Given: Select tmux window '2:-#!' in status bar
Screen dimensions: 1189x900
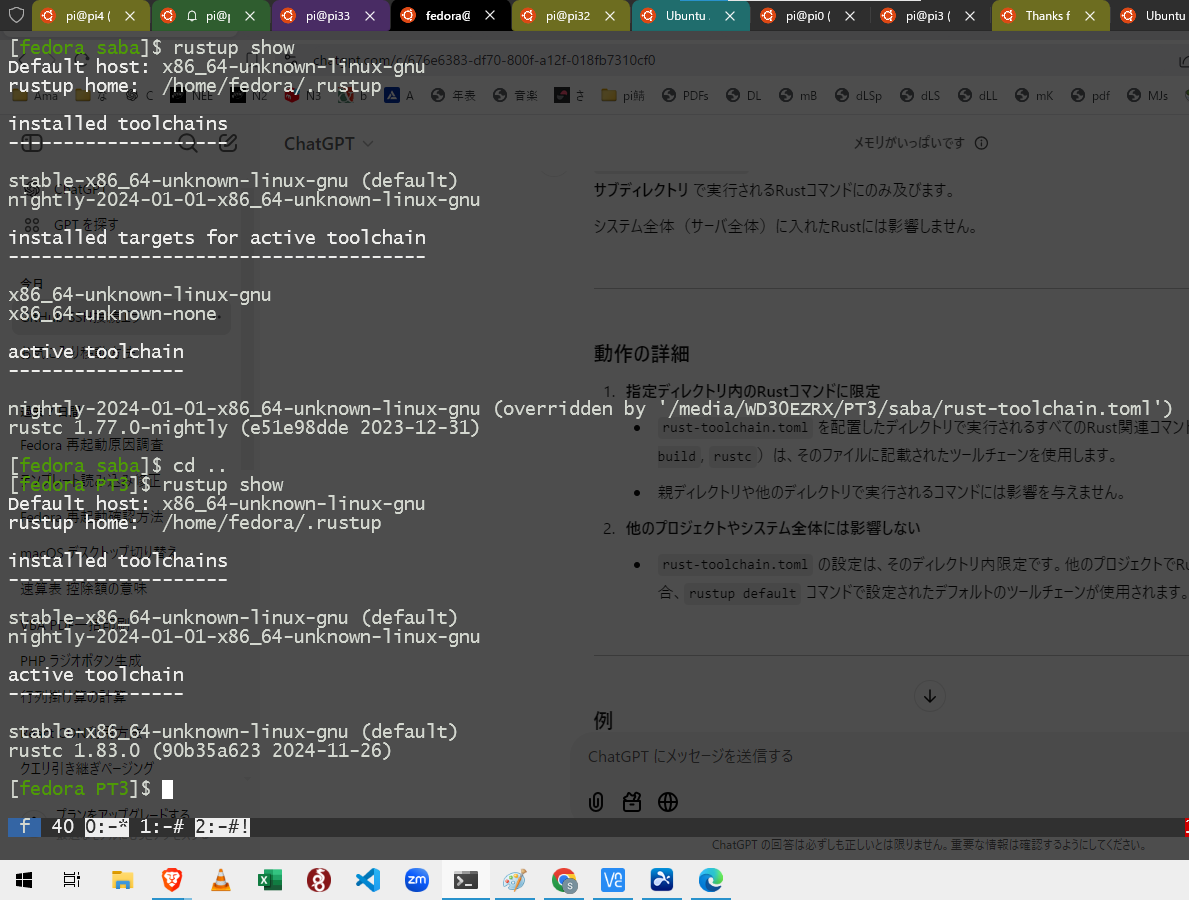Looking at the screenshot, I should click(x=222, y=826).
